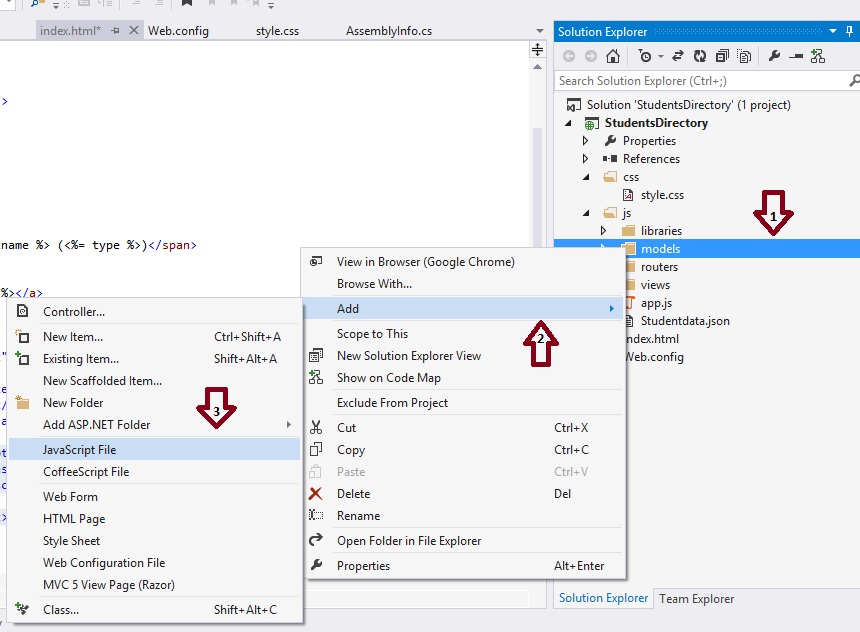860x632 pixels.
Task: Switch to Solution Explorer bottom tab
Action: (603, 598)
